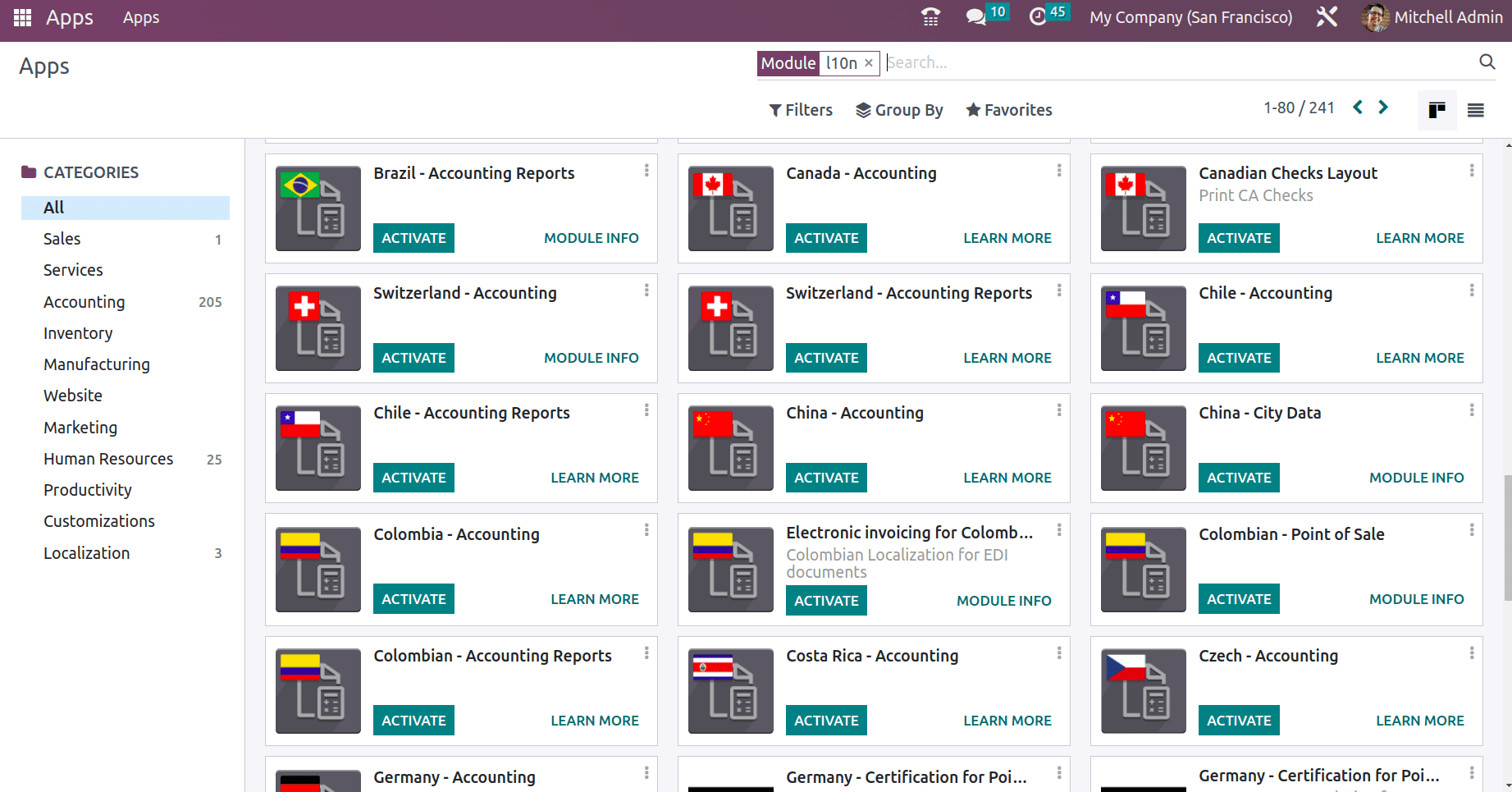This screenshot has width=1512, height=792.
Task: Open Mitchell Admin user menu
Action: (x=1432, y=17)
